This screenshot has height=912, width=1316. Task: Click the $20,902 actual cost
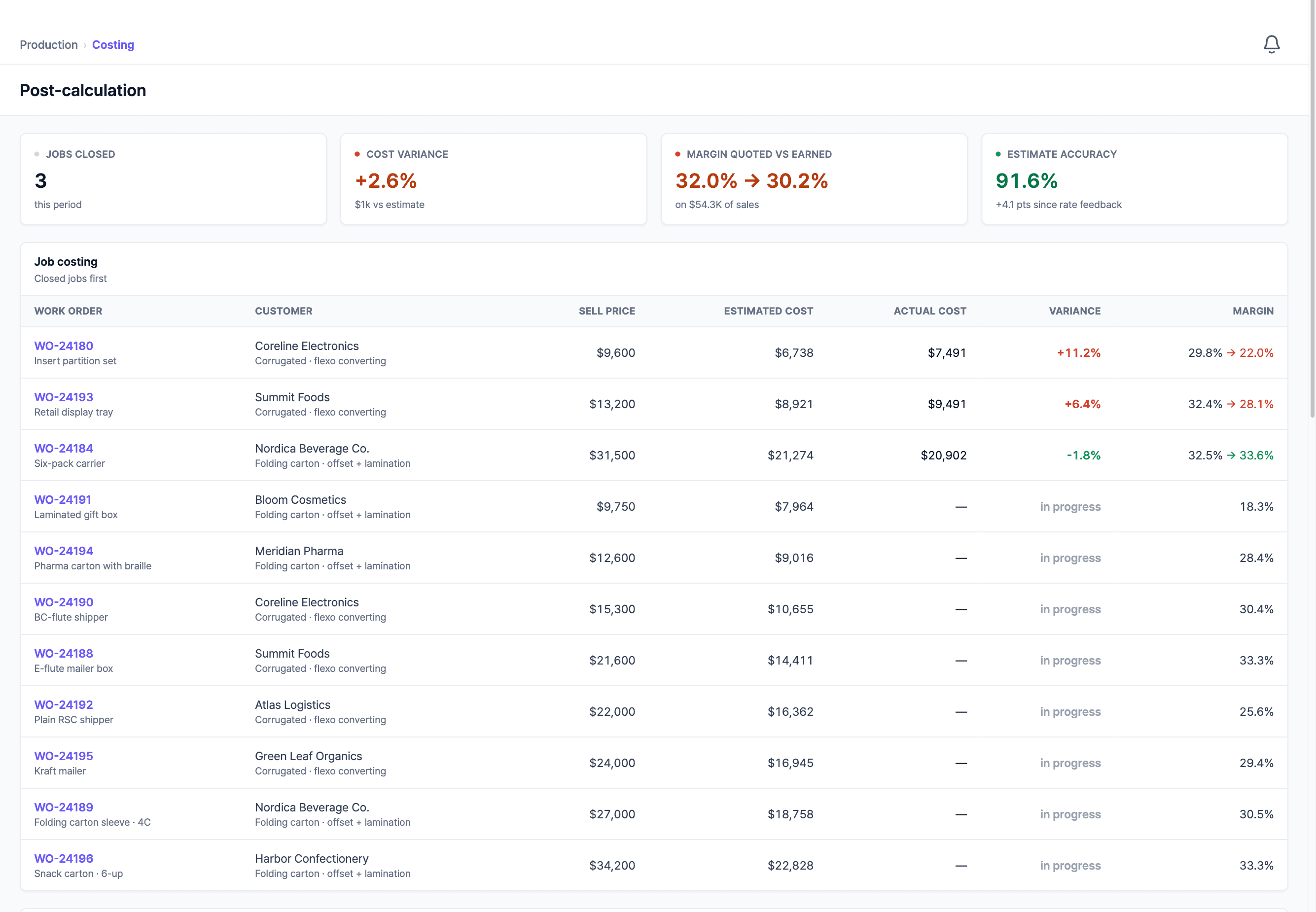pos(943,456)
